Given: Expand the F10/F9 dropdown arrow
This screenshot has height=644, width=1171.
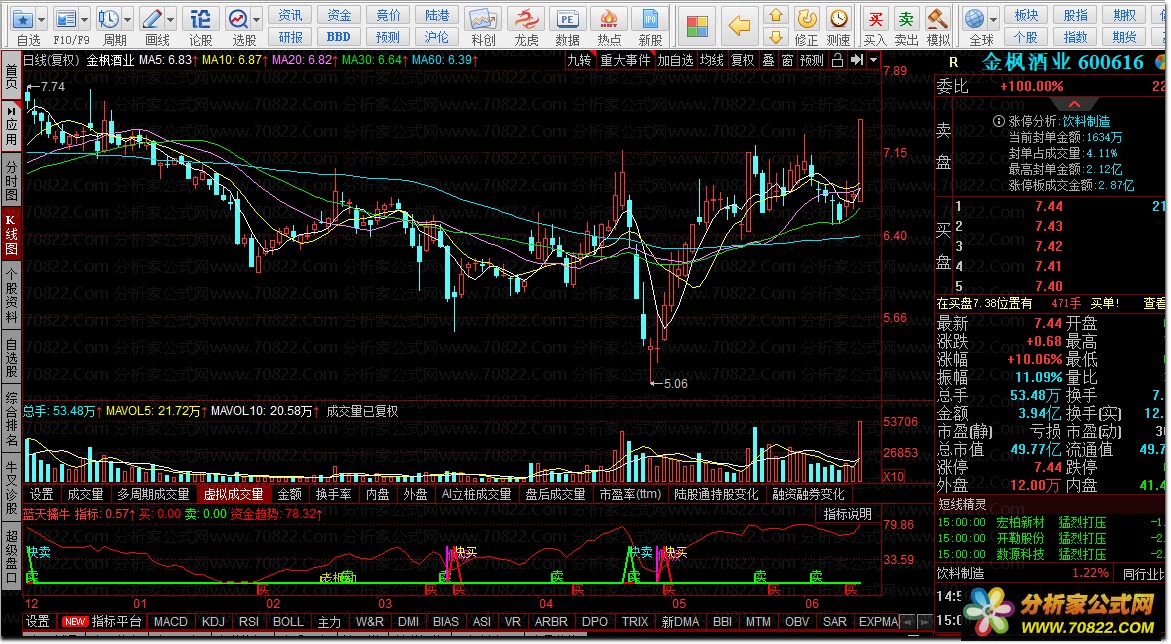Looking at the screenshot, I should 84,19.
